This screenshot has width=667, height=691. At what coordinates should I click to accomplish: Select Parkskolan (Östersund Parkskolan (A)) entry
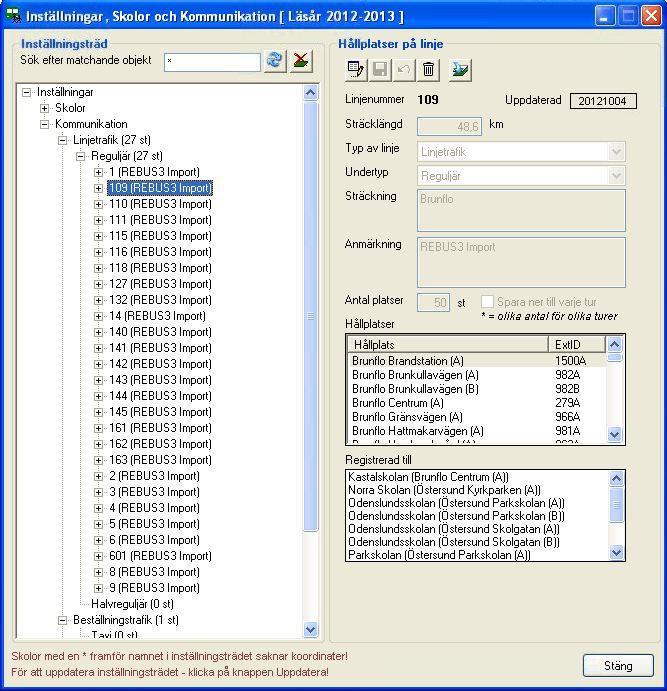click(478, 555)
